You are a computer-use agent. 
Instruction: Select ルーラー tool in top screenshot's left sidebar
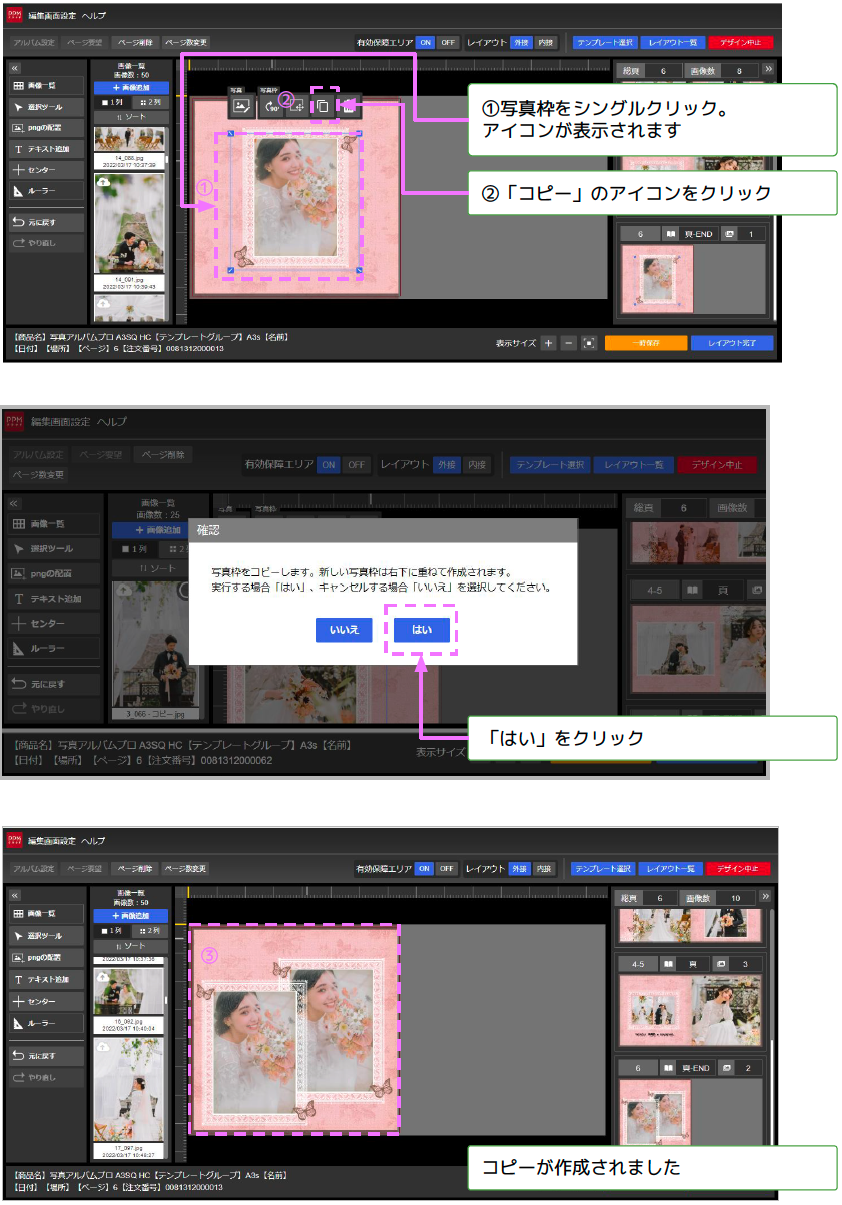(x=46, y=191)
